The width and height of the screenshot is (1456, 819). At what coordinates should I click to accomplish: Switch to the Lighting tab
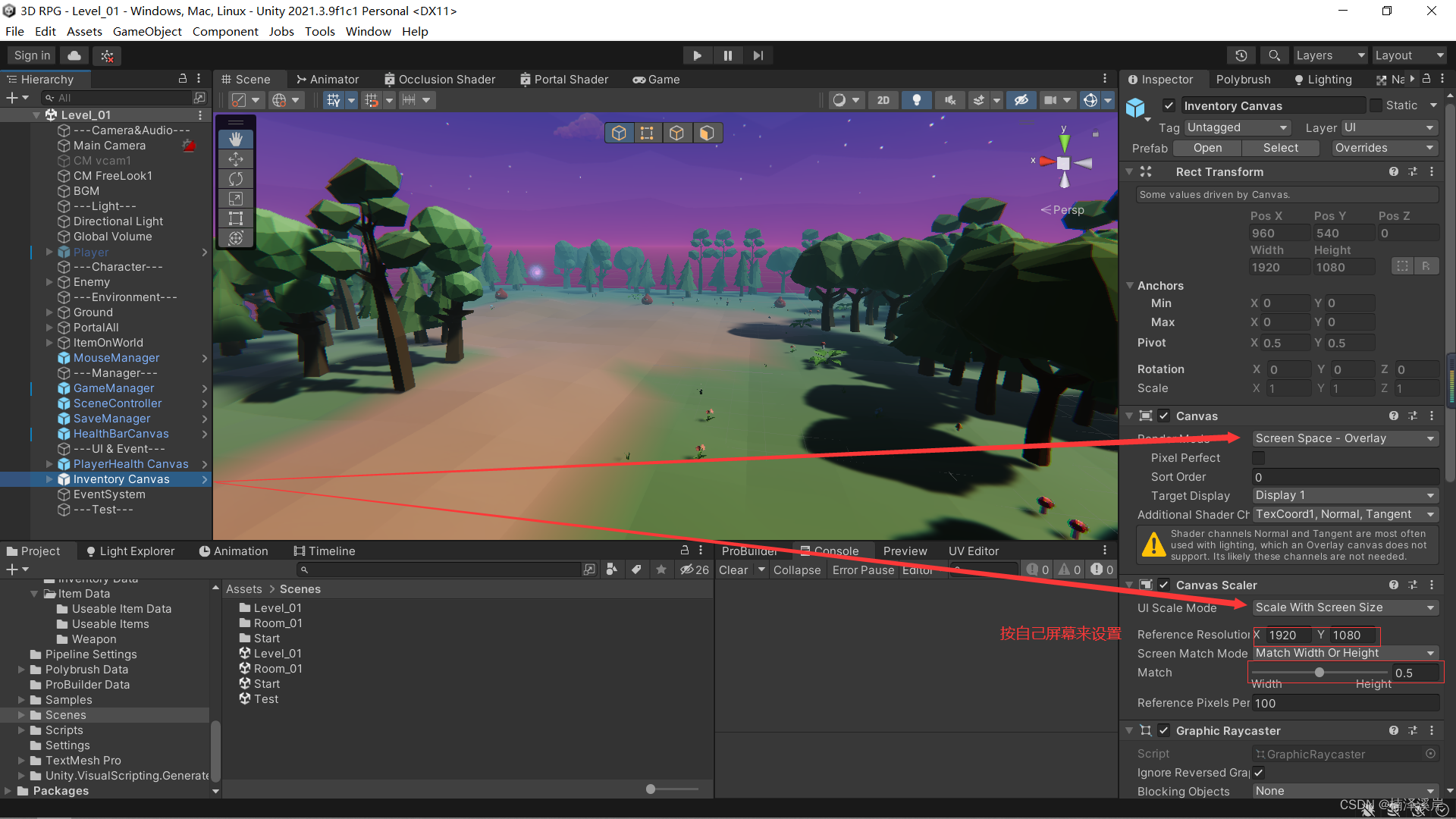coord(1323,79)
